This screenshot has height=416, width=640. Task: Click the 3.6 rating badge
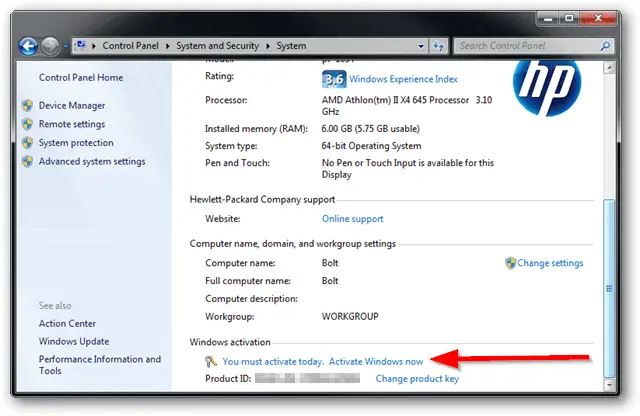(x=334, y=79)
